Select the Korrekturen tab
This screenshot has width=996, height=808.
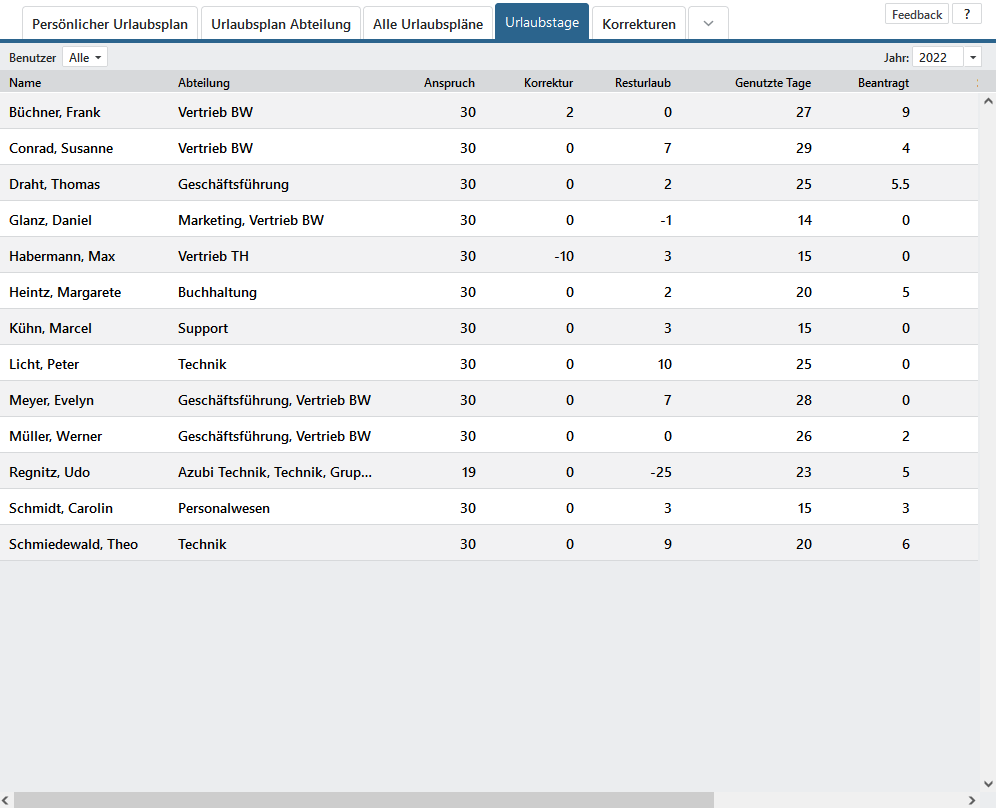(x=639, y=24)
